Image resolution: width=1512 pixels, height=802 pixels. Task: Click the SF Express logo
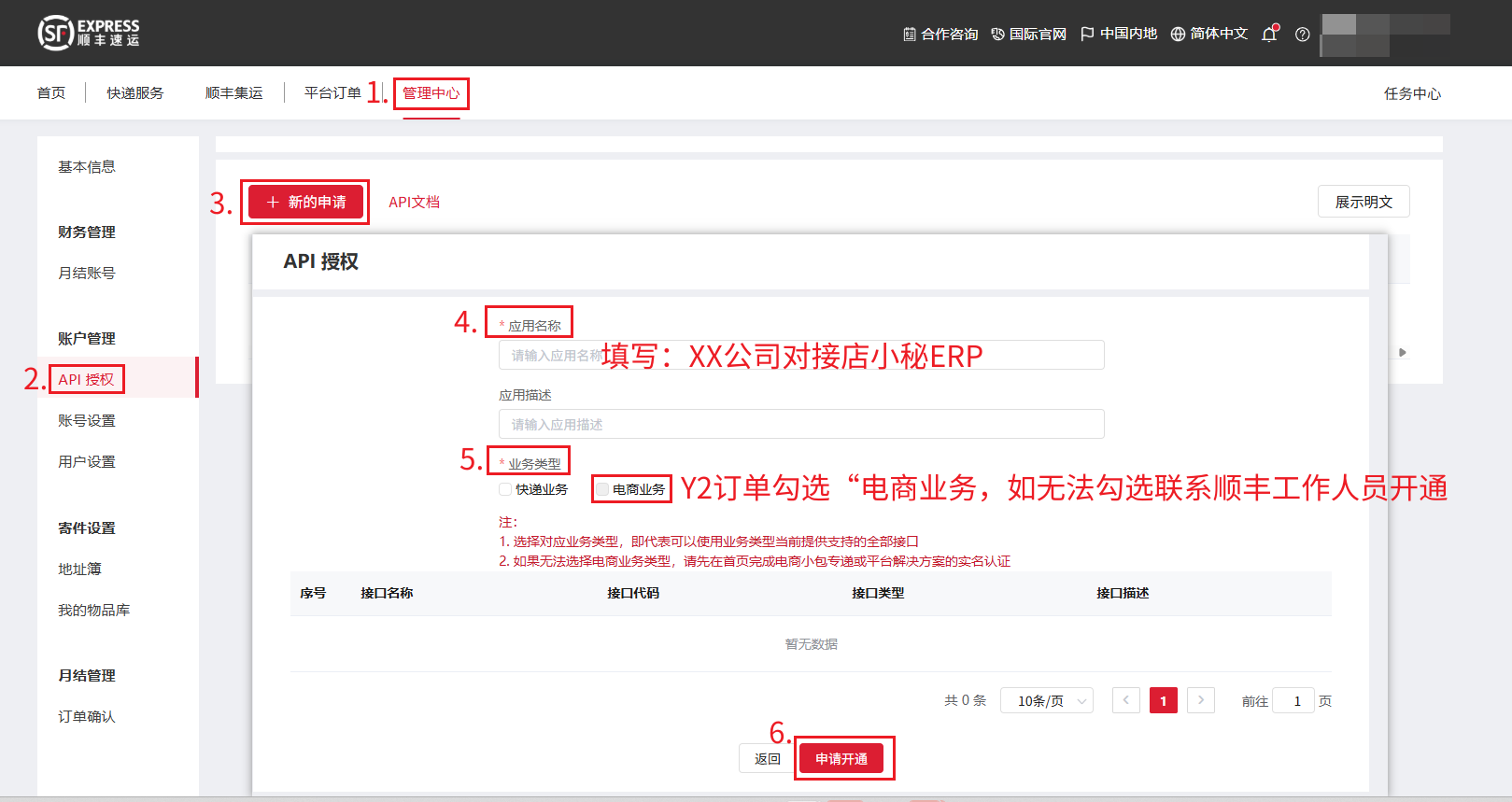pyautogui.click(x=89, y=33)
